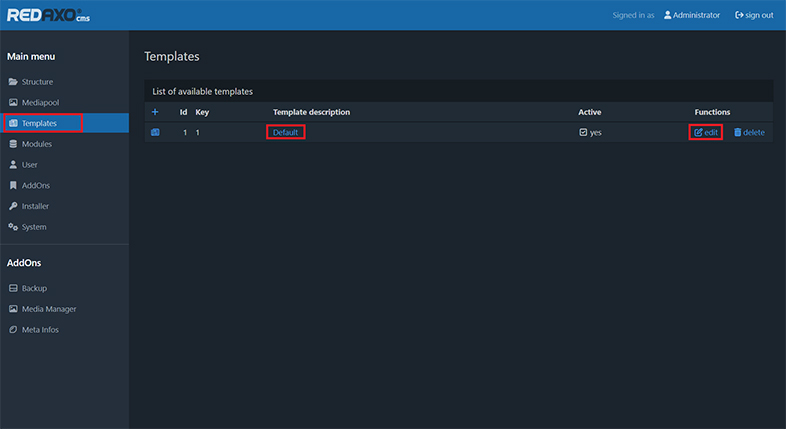Click the AddOns bookmark icon
This screenshot has height=429, width=786.
[x=13, y=185]
